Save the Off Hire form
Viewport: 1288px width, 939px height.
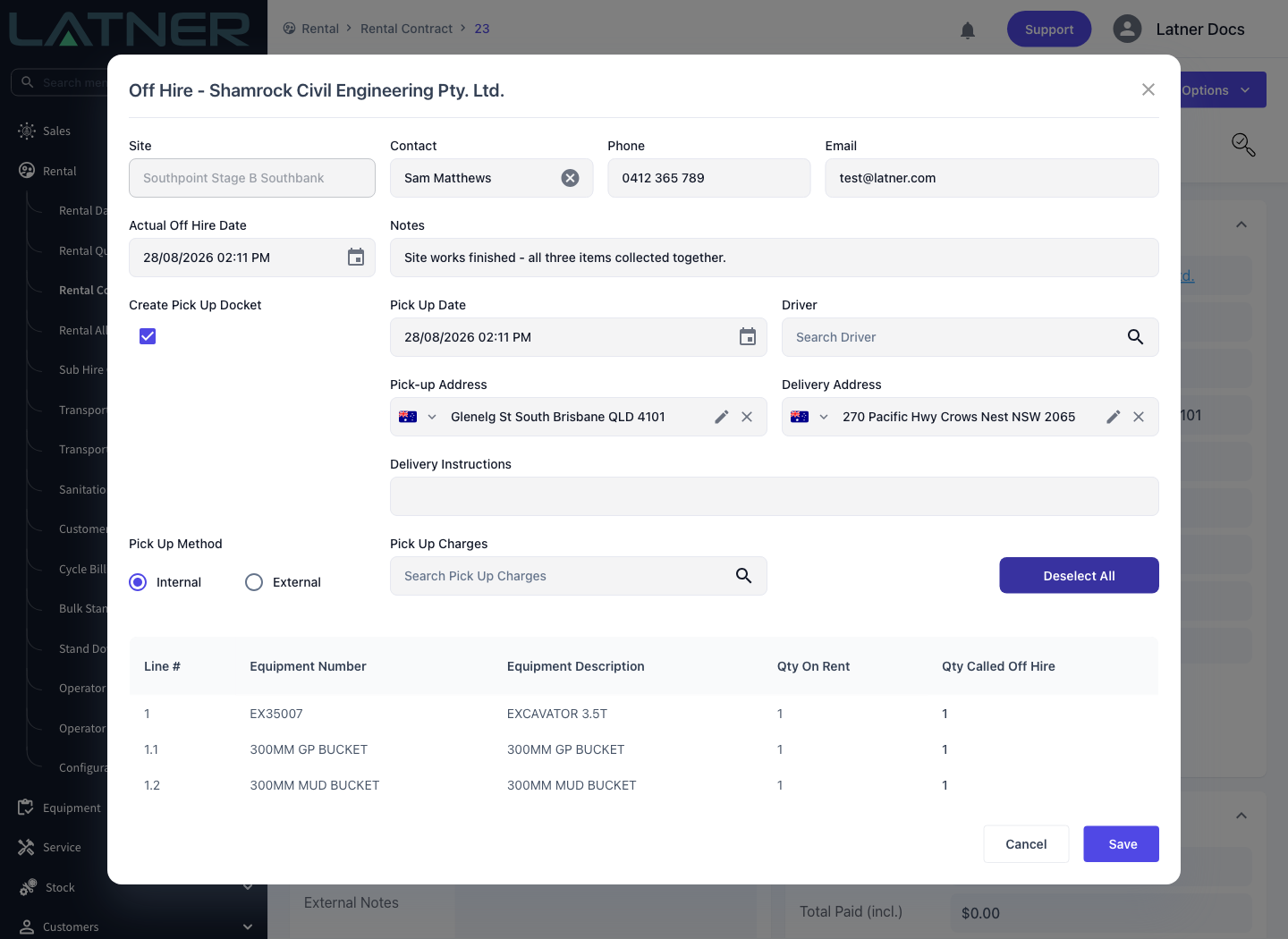point(1122,844)
